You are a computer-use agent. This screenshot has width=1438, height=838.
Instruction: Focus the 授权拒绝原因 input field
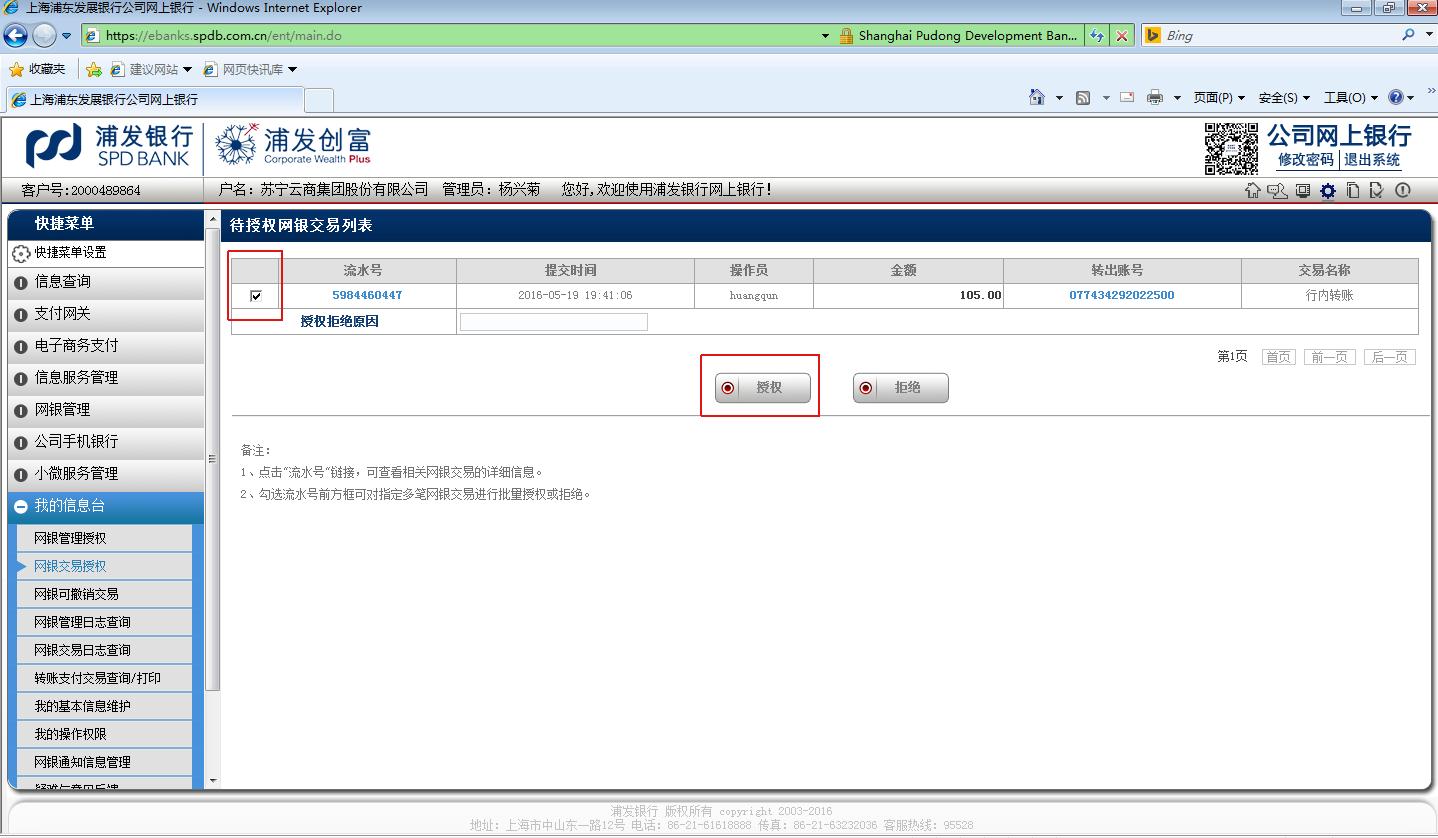(553, 322)
